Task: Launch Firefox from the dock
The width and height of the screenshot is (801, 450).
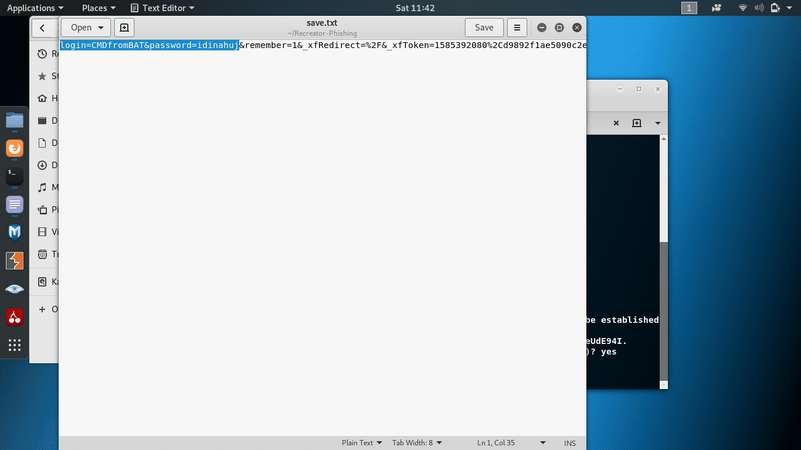Action: 14,148
